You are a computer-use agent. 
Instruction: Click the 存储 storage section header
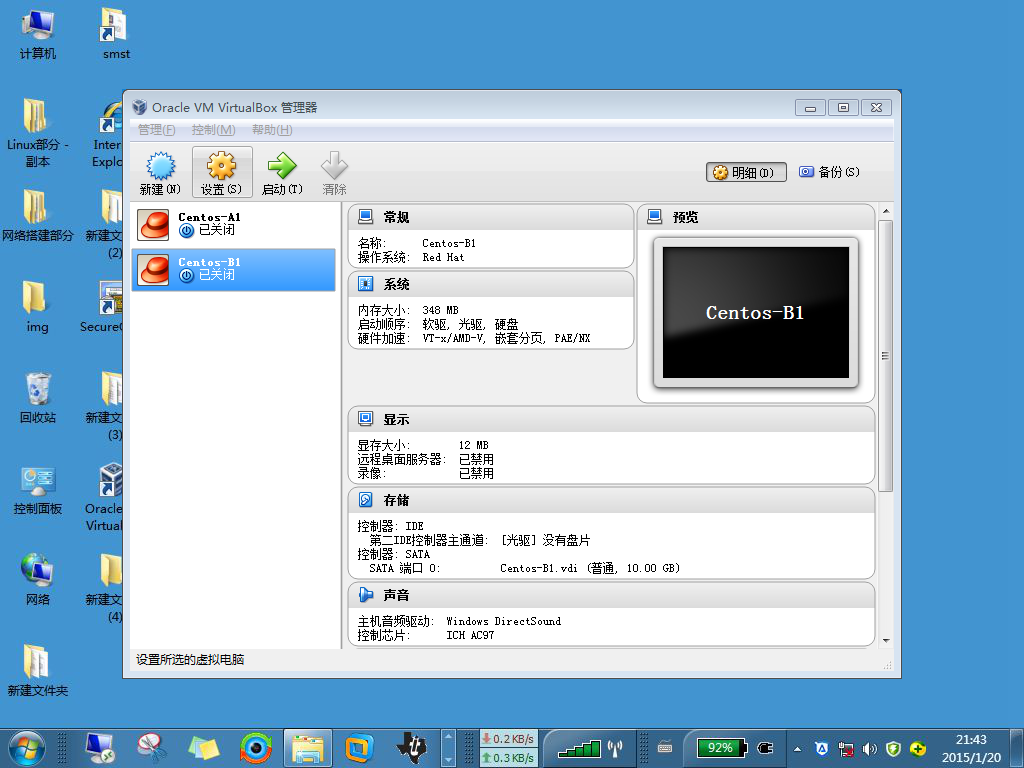click(611, 500)
